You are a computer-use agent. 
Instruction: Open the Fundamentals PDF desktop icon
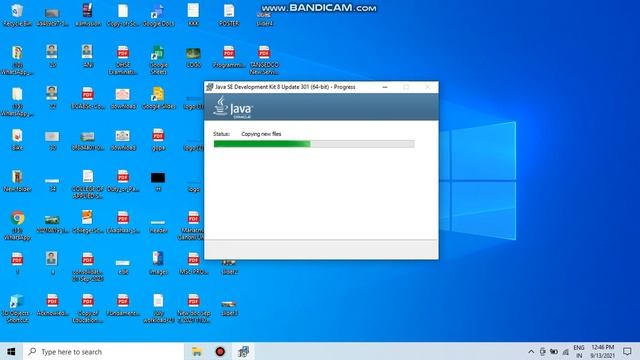point(123,305)
